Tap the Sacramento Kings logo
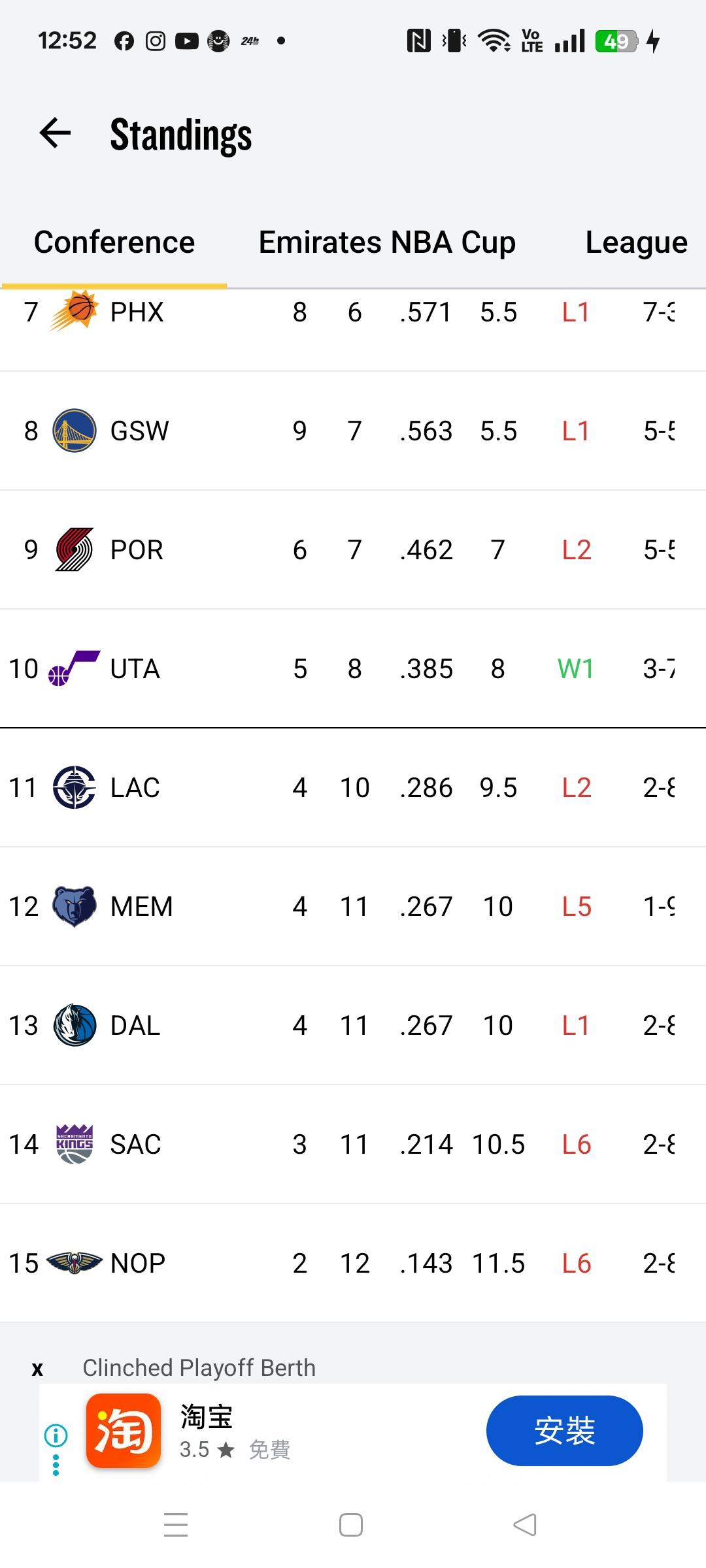706x1568 pixels. click(74, 1144)
